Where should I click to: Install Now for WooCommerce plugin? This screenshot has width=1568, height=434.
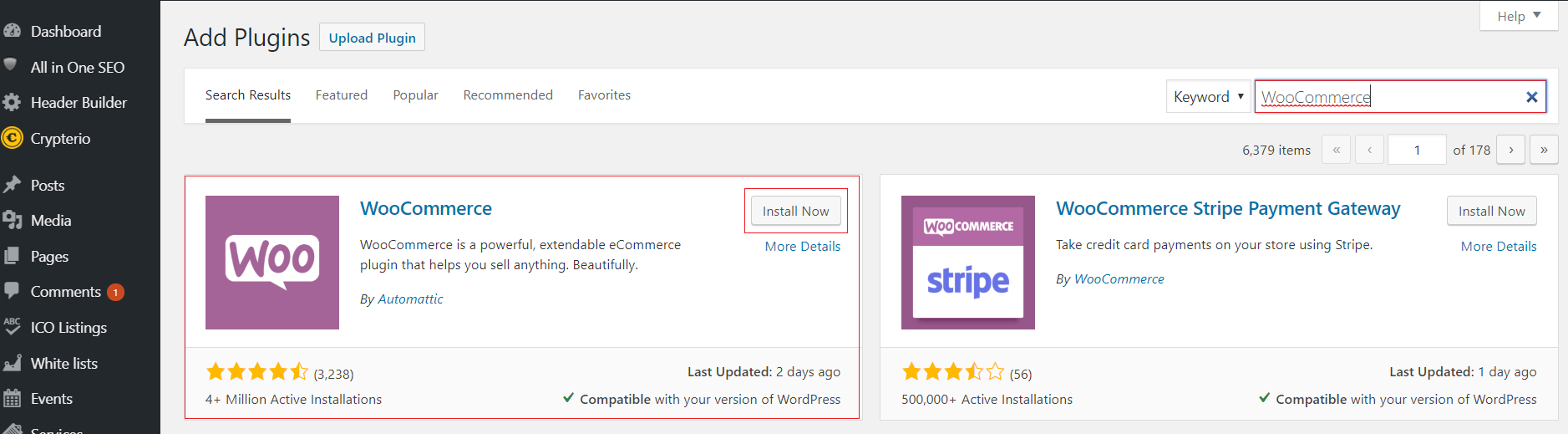click(795, 211)
